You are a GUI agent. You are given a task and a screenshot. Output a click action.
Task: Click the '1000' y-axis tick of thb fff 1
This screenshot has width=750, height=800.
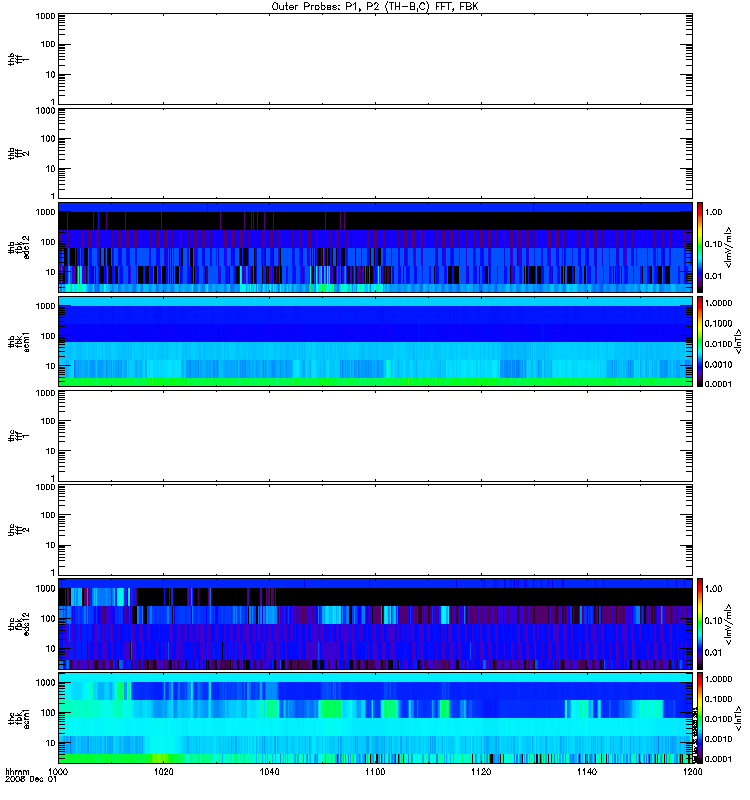(x=45, y=16)
